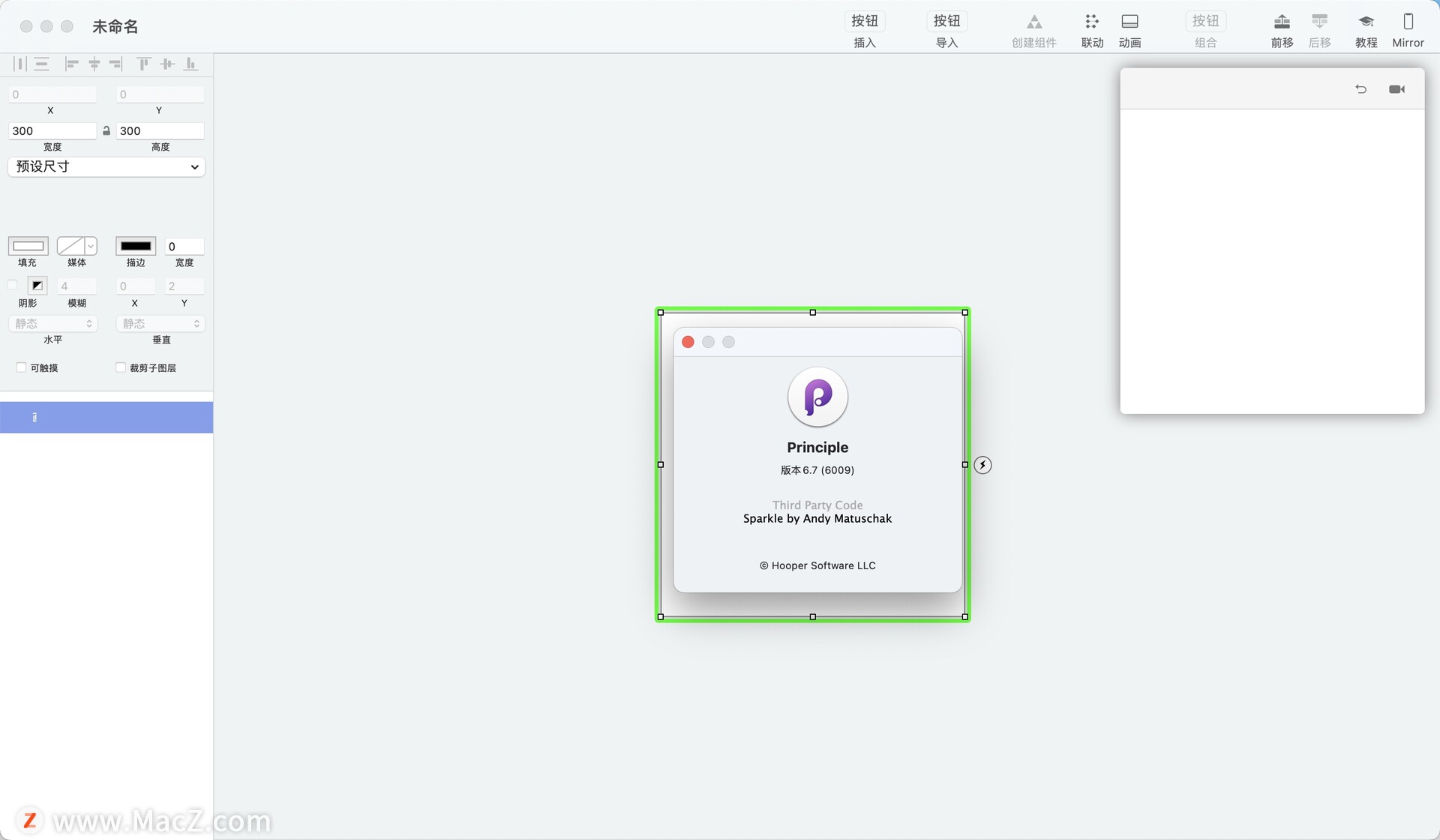Toggle the width-height aspect lock

tap(106, 131)
